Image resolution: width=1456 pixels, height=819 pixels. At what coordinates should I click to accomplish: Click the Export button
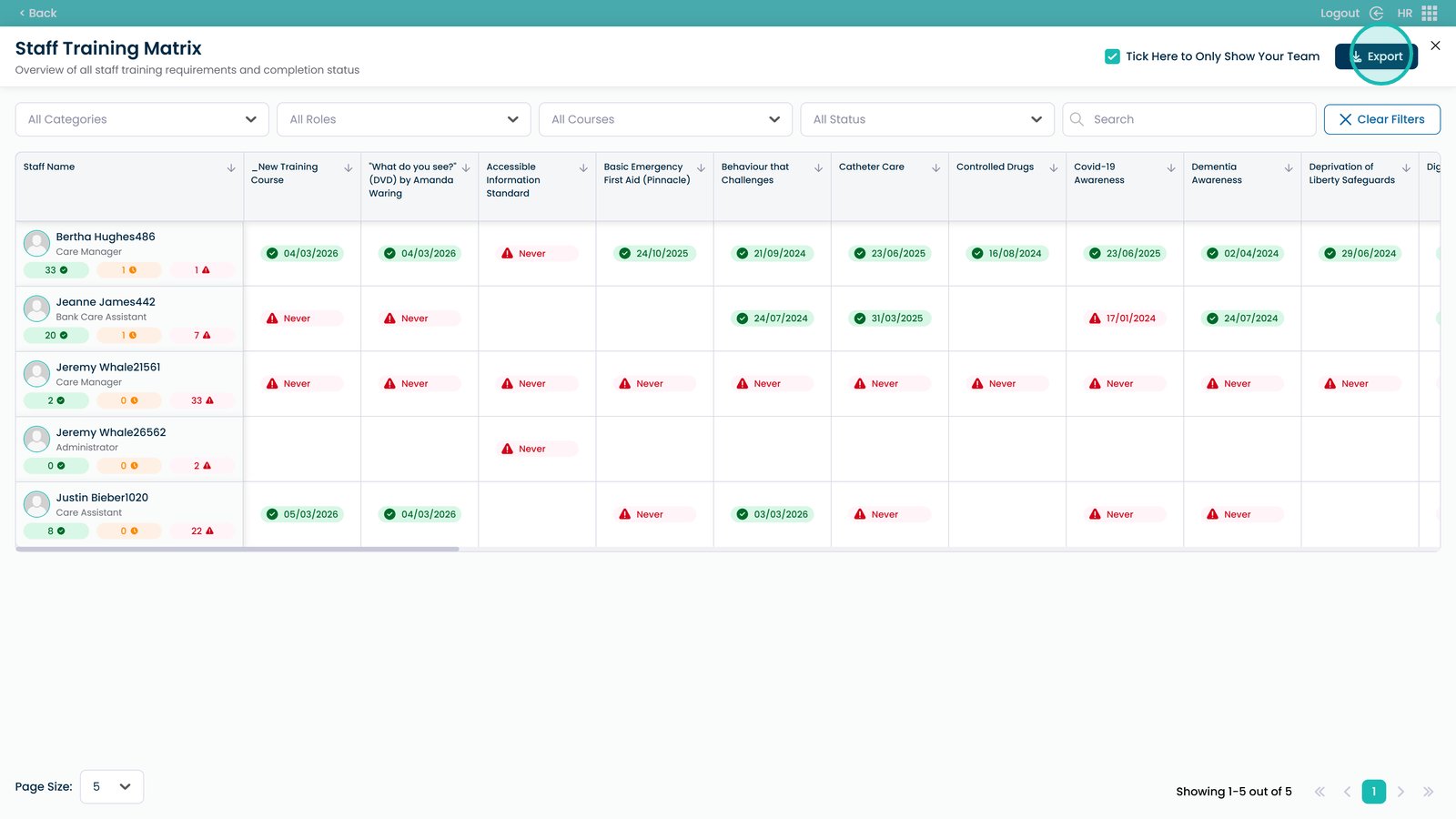pos(1376,56)
